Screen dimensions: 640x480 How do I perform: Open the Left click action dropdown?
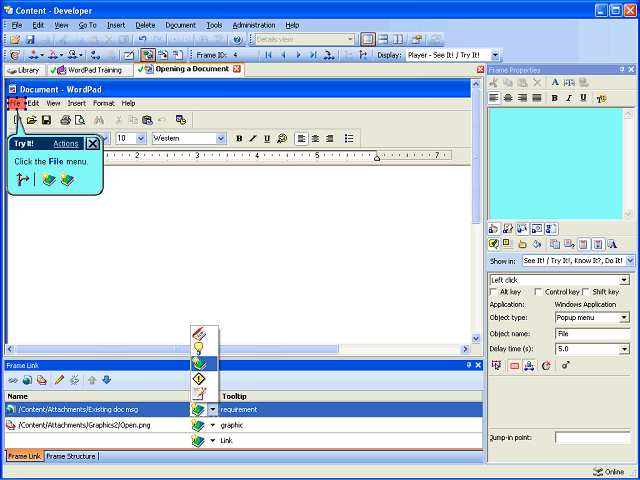point(624,280)
